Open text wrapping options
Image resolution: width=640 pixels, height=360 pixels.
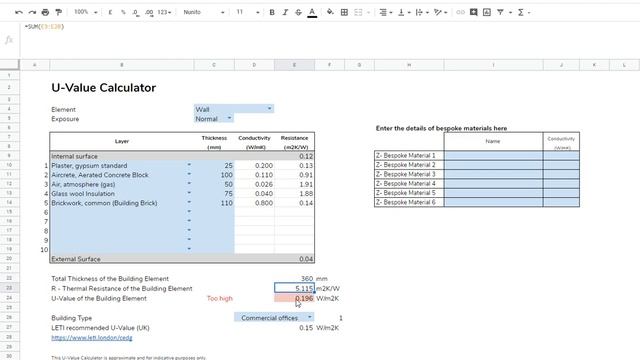(422, 12)
